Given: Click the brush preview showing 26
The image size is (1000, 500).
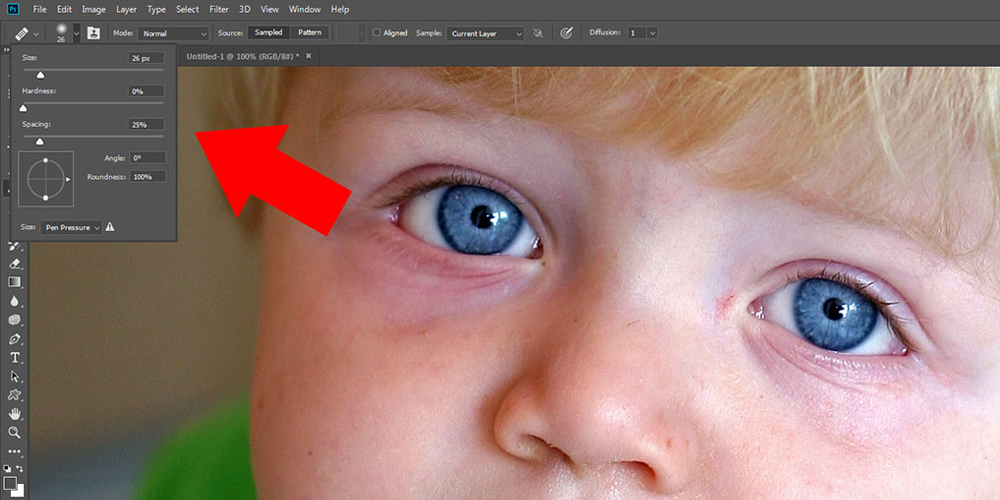Looking at the screenshot, I should [61, 33].
